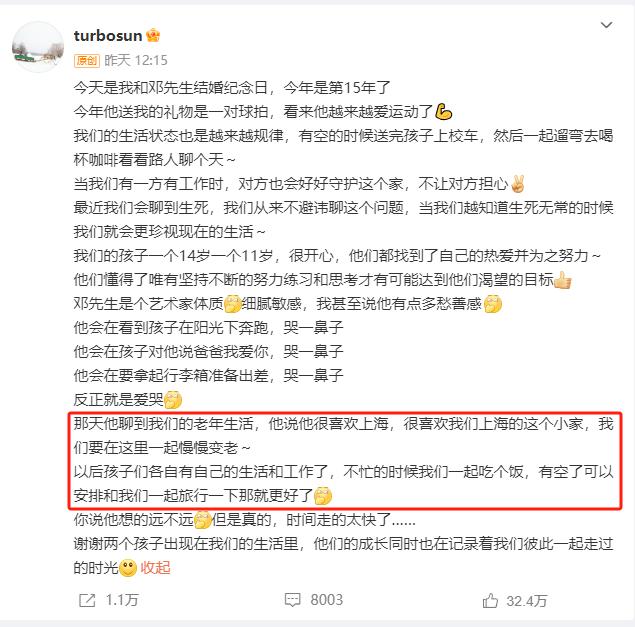Click the thumbs-up emoji after 目标
Image resolution: width=635 pixels, height=627 pixels.
[563, 280]
